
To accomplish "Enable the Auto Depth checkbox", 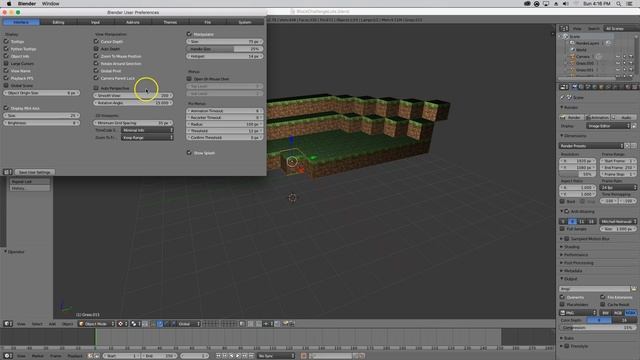I will [x=96, y=49].
